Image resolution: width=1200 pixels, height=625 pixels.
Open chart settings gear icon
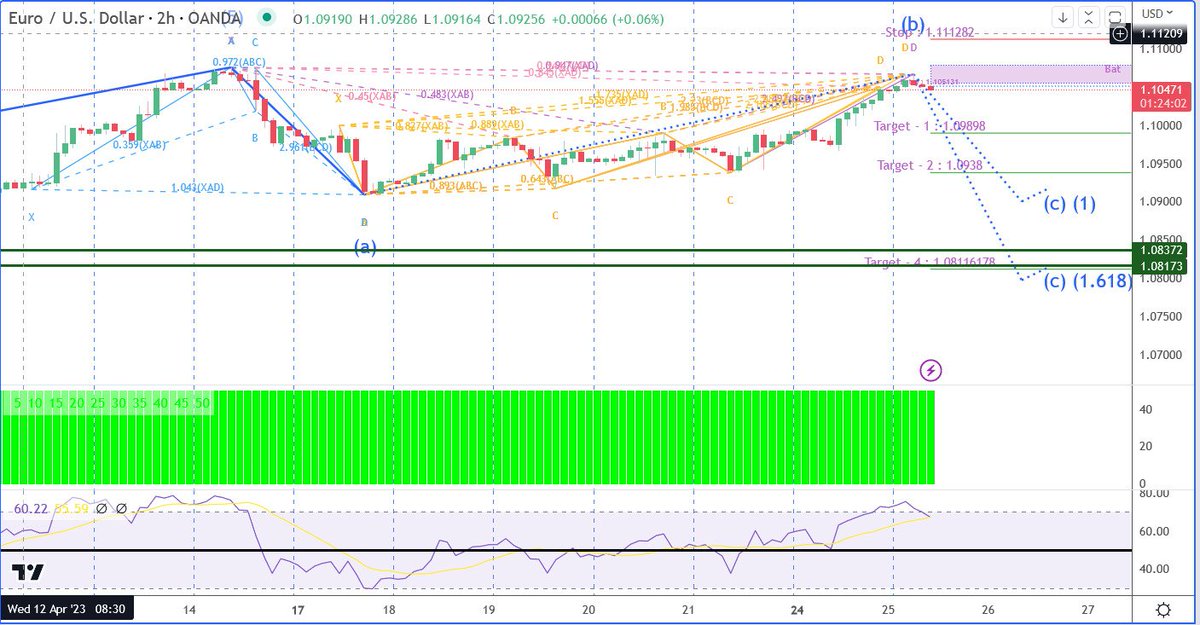[1163, 609]
